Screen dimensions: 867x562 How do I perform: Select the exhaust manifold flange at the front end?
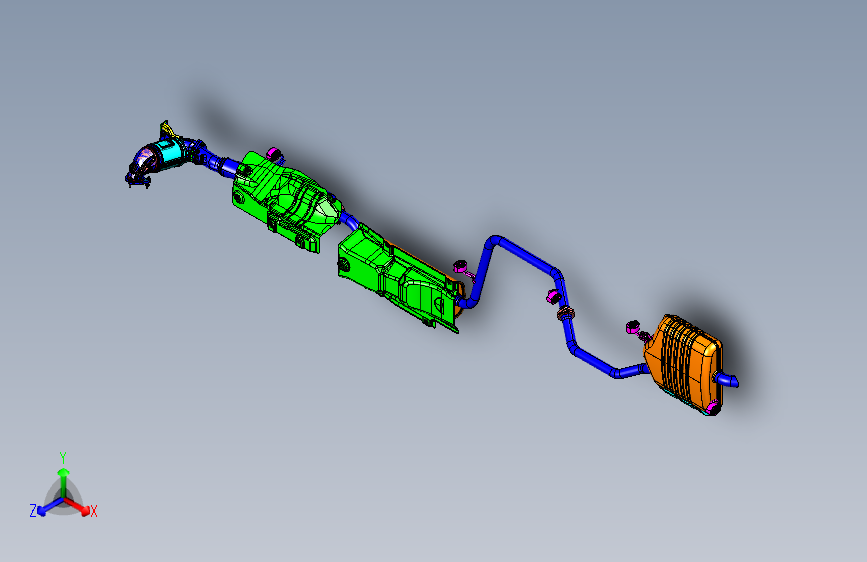(x=138, y=178)
